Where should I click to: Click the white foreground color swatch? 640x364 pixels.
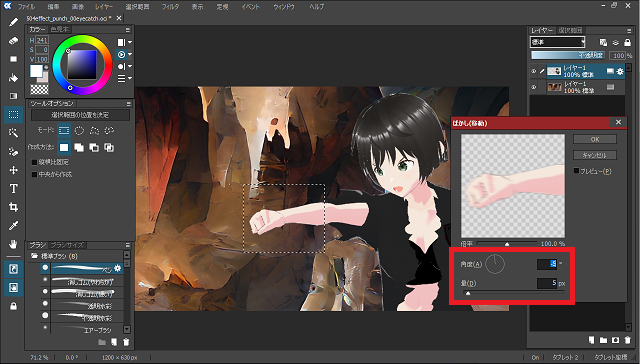36,71
